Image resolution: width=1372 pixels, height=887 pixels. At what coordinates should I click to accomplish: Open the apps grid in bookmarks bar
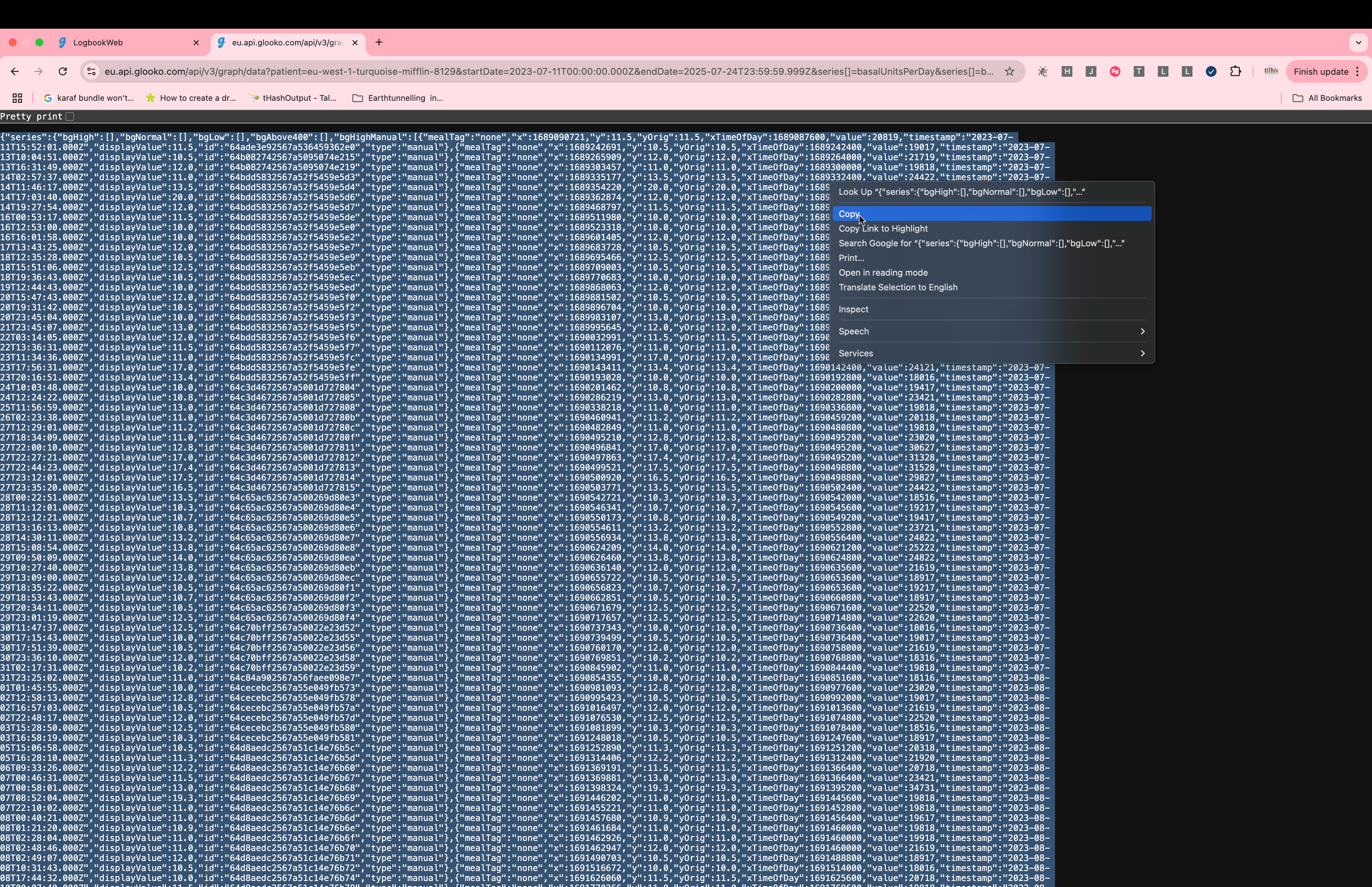pyautogui.click(x=17, y=98)
